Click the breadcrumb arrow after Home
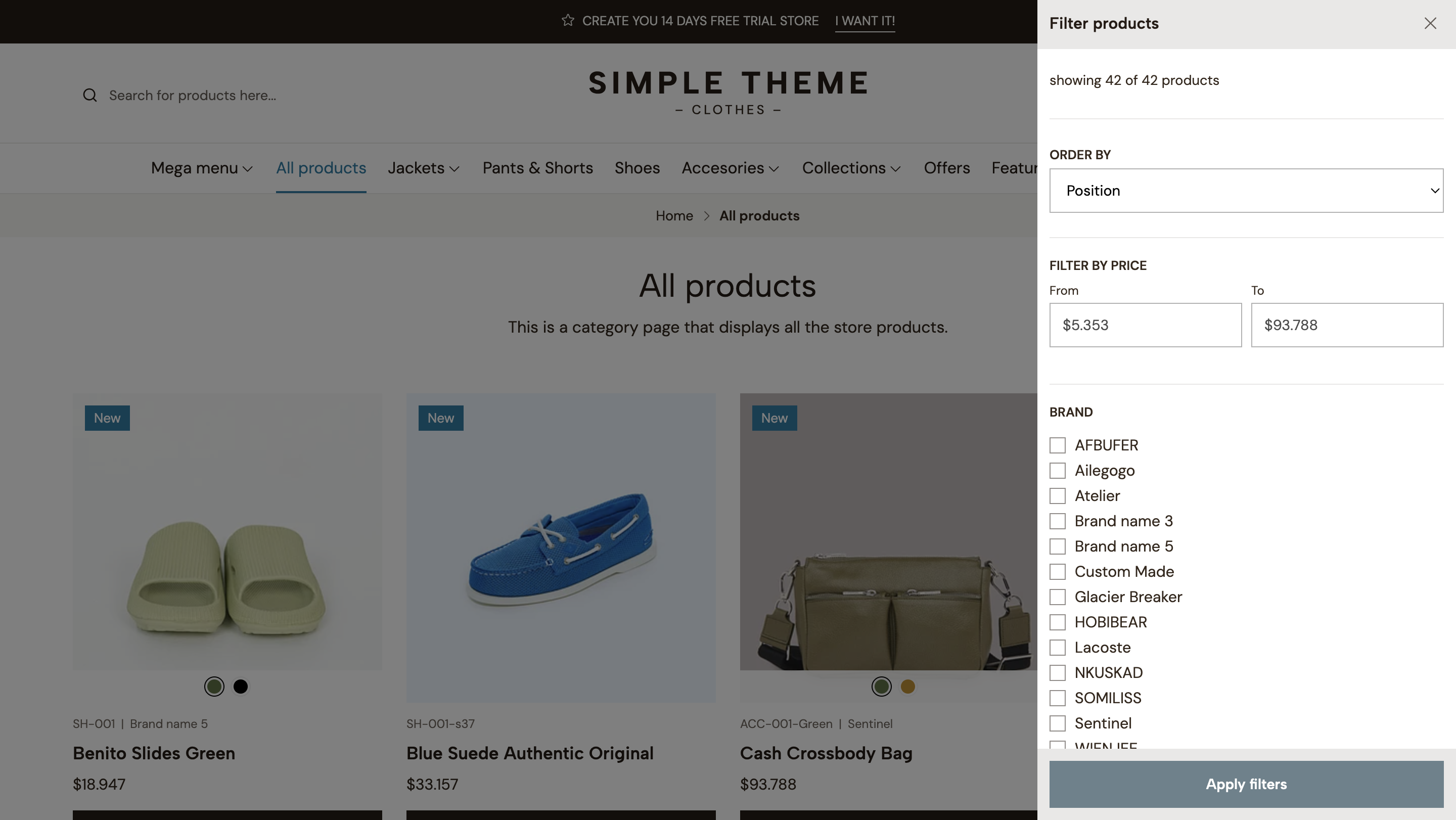1456x820 pixels. tap(707, 216)
